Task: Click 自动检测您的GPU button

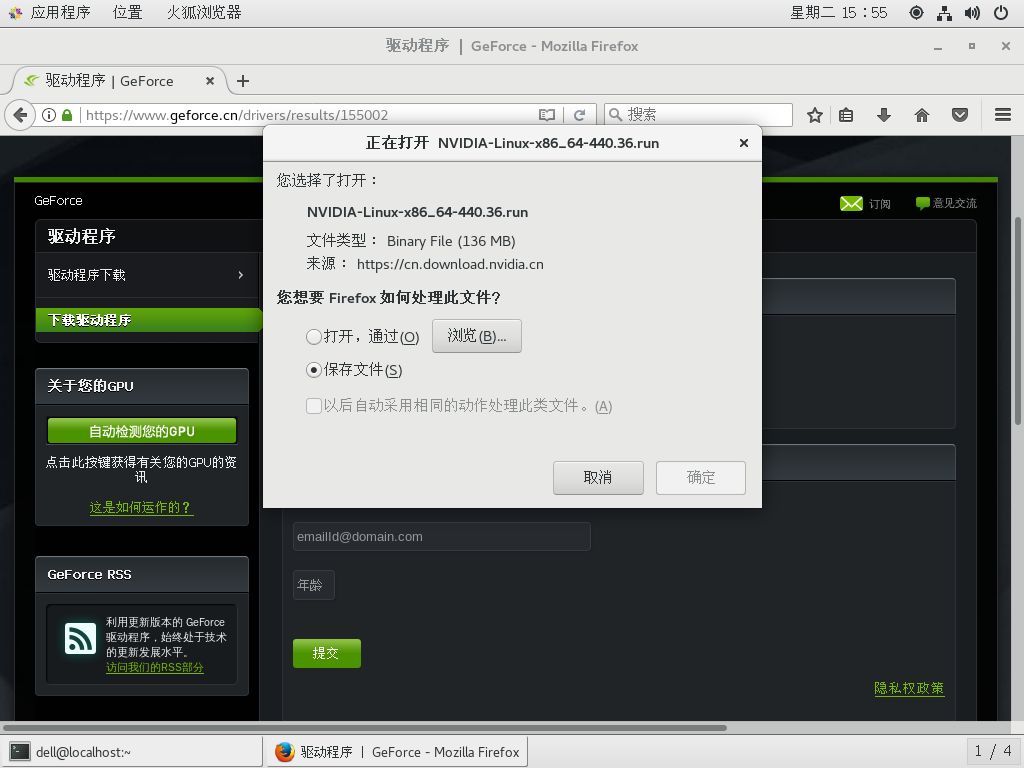Action: click(x=142, y=431)
